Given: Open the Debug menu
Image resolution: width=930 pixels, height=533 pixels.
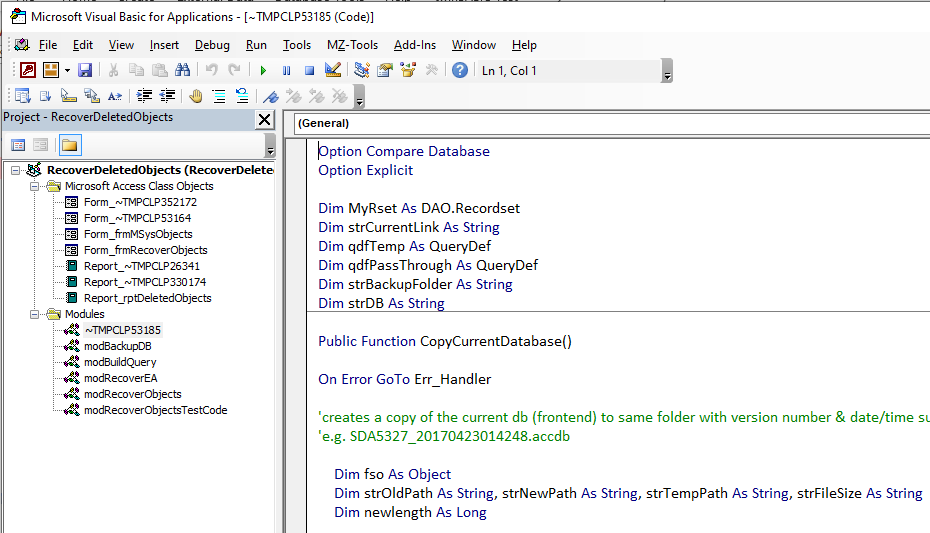Looking at the screenshot, I should point(212,45).
